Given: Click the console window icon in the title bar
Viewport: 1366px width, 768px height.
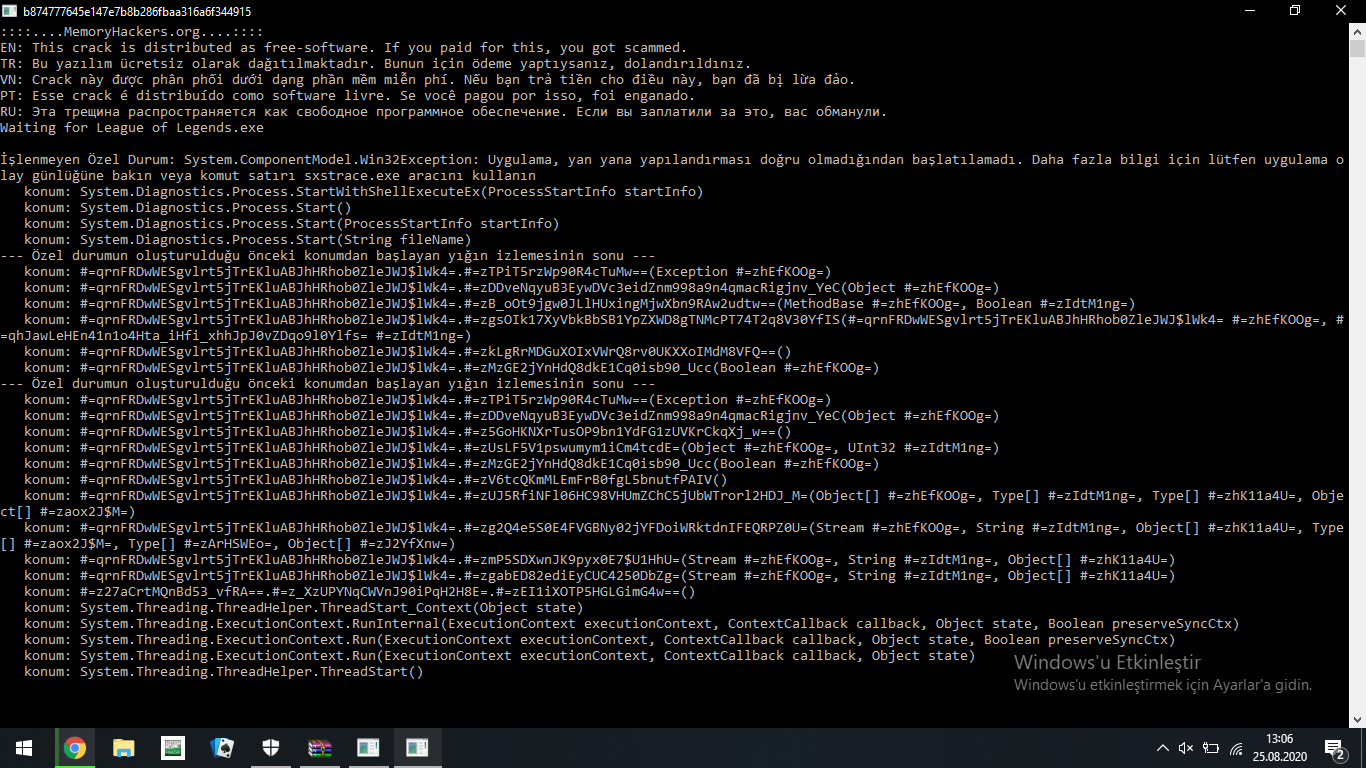Looking at the screenshot, I should (x=10, y=11).
